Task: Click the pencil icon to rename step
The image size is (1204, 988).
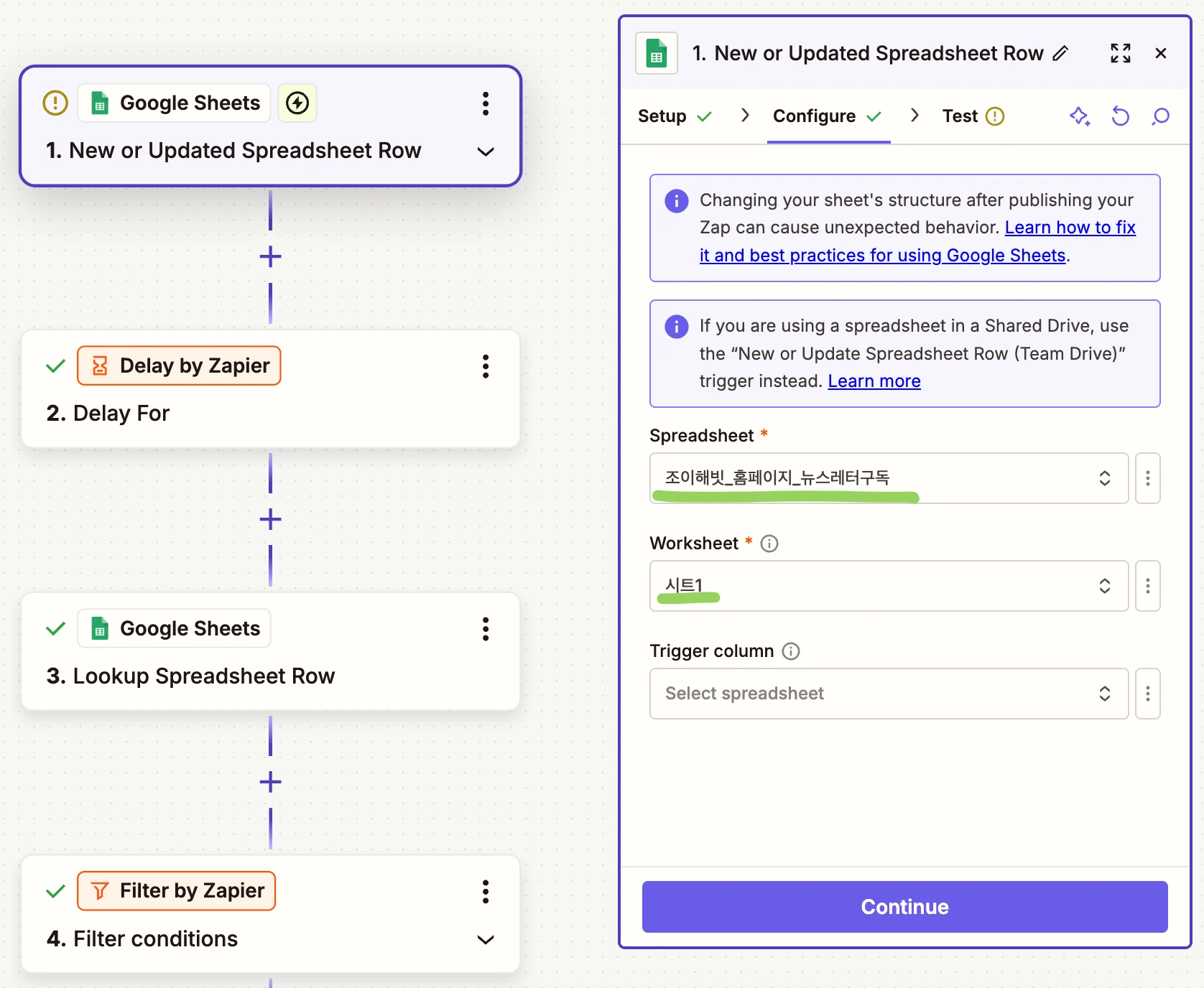Action: click(1060, 54)
